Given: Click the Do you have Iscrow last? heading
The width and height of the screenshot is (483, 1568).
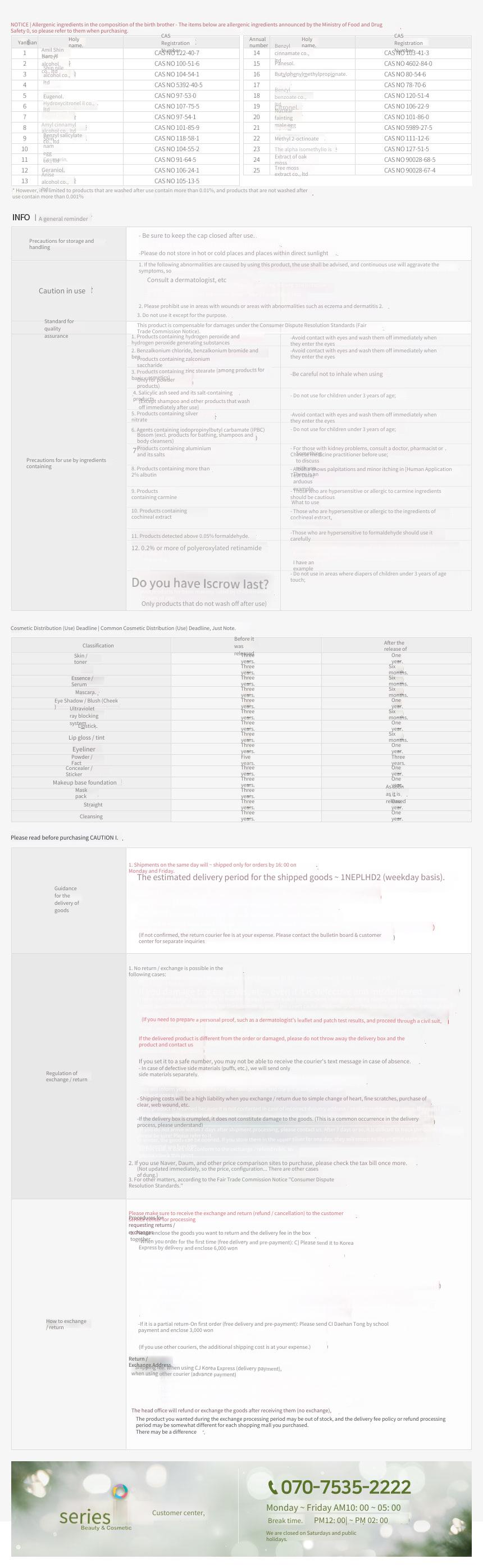Looking at the screenshot, I should [200, 583].
